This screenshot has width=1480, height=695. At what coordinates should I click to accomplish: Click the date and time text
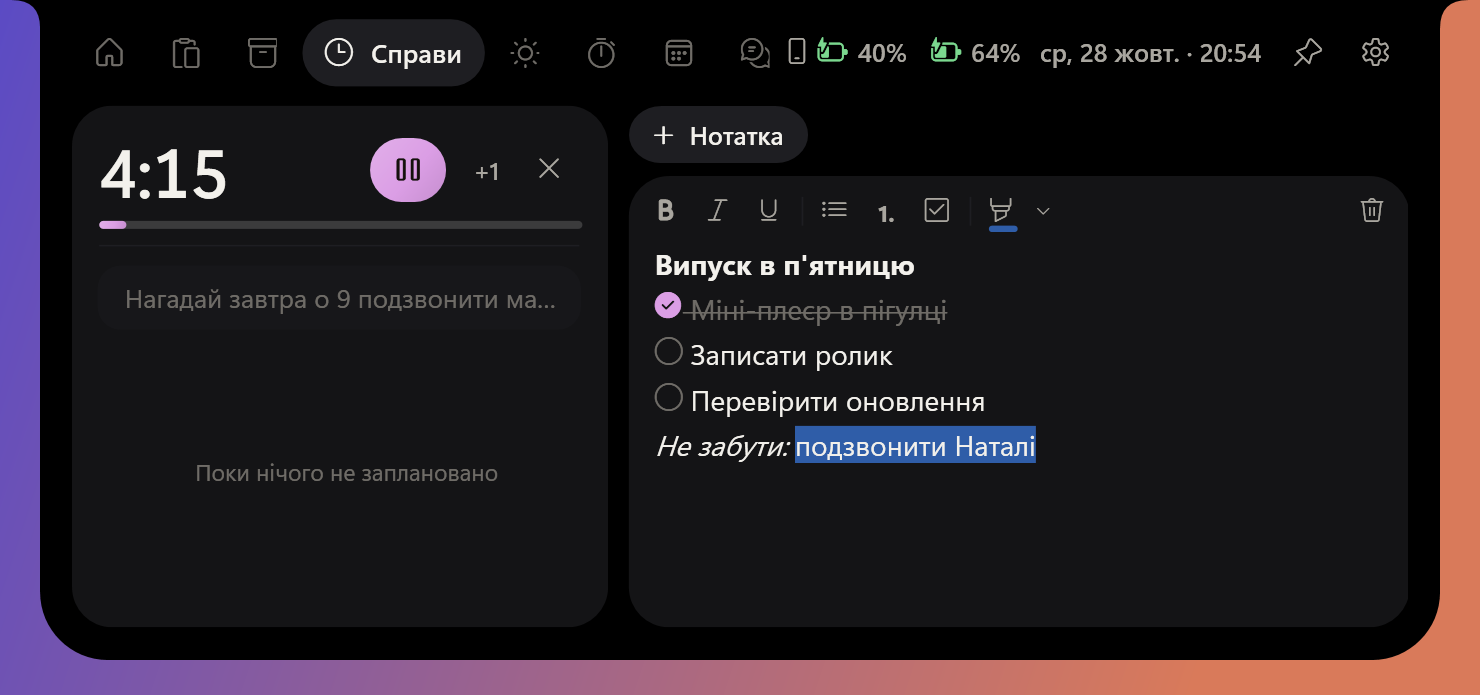tap(1150, 53)
